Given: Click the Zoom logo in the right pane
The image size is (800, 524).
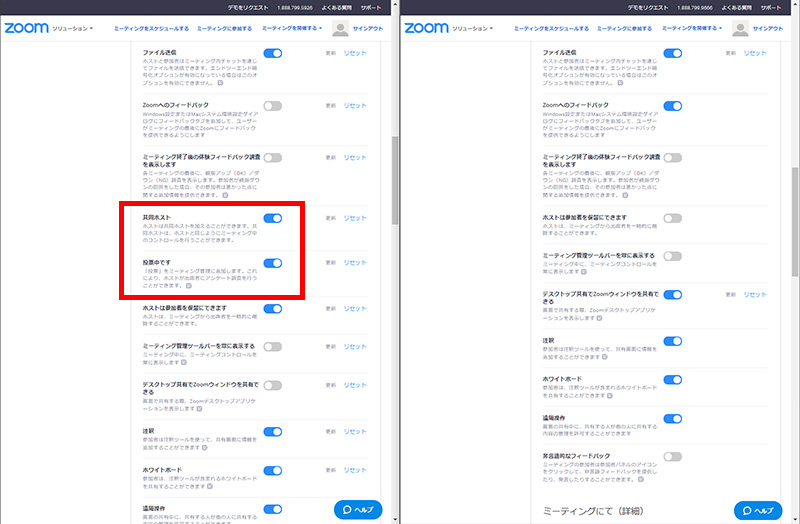Looking at the screenshot, I should click(427, 28).
